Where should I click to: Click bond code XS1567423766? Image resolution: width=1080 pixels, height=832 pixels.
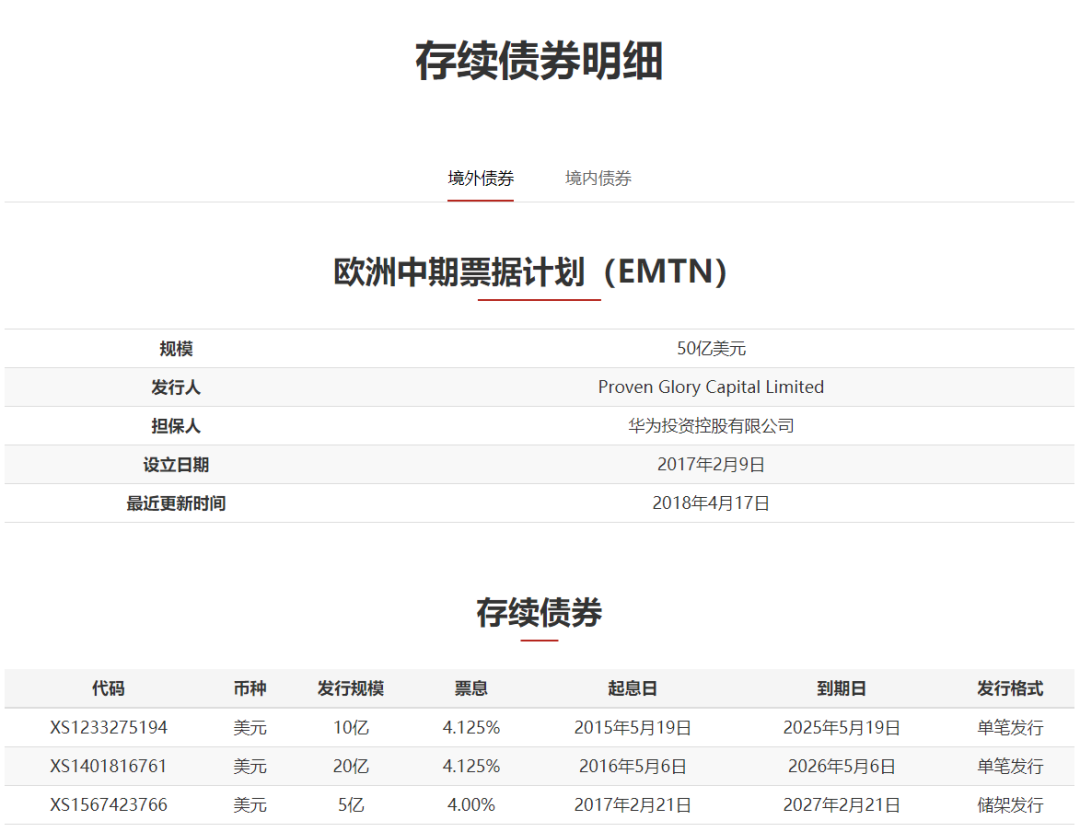pos(109,805)
